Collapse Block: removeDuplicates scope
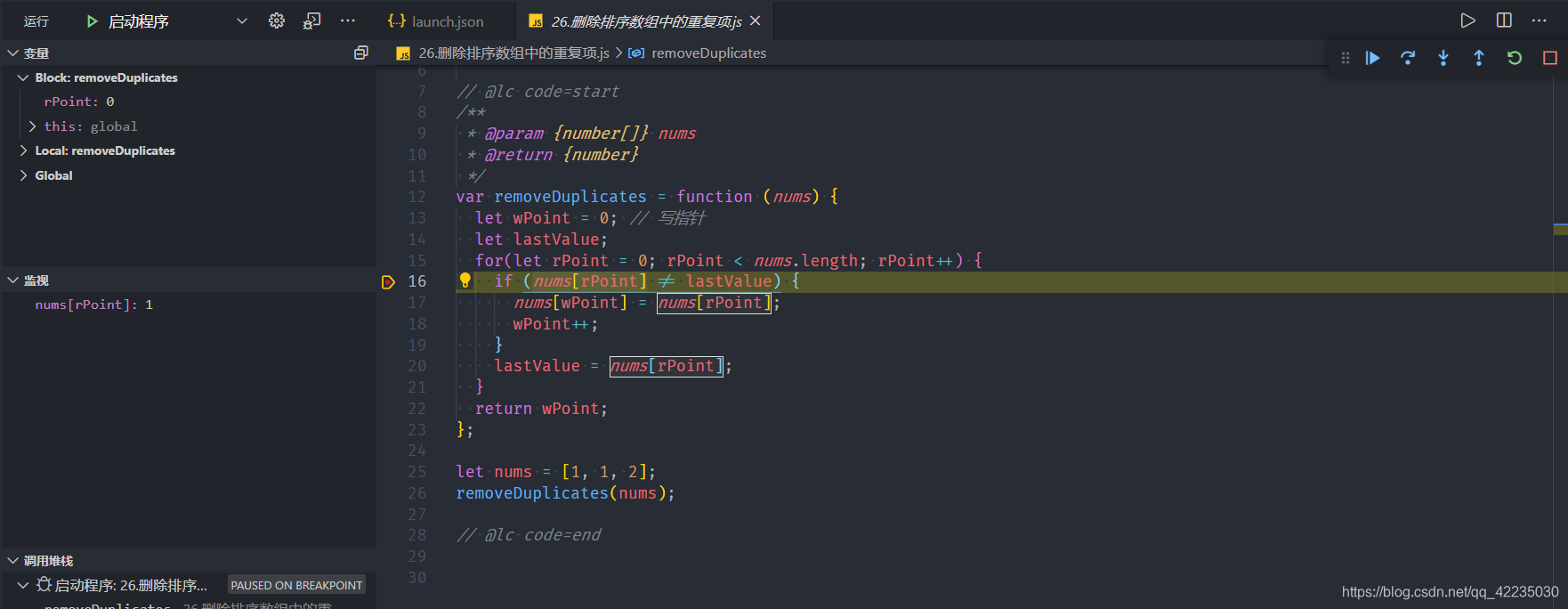The image size is (1568, 609). coord(23,77)
